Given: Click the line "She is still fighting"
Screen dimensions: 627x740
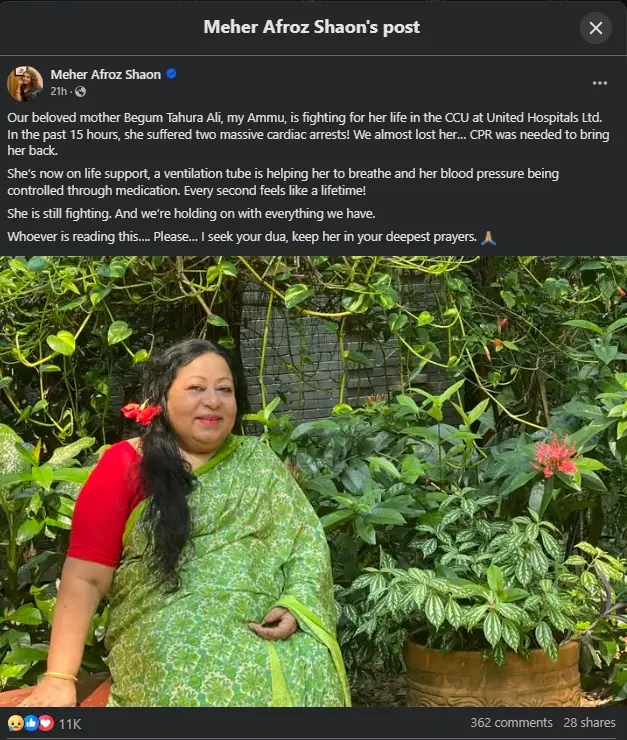Looking at the screenshot, I should (x=191, y=214).
